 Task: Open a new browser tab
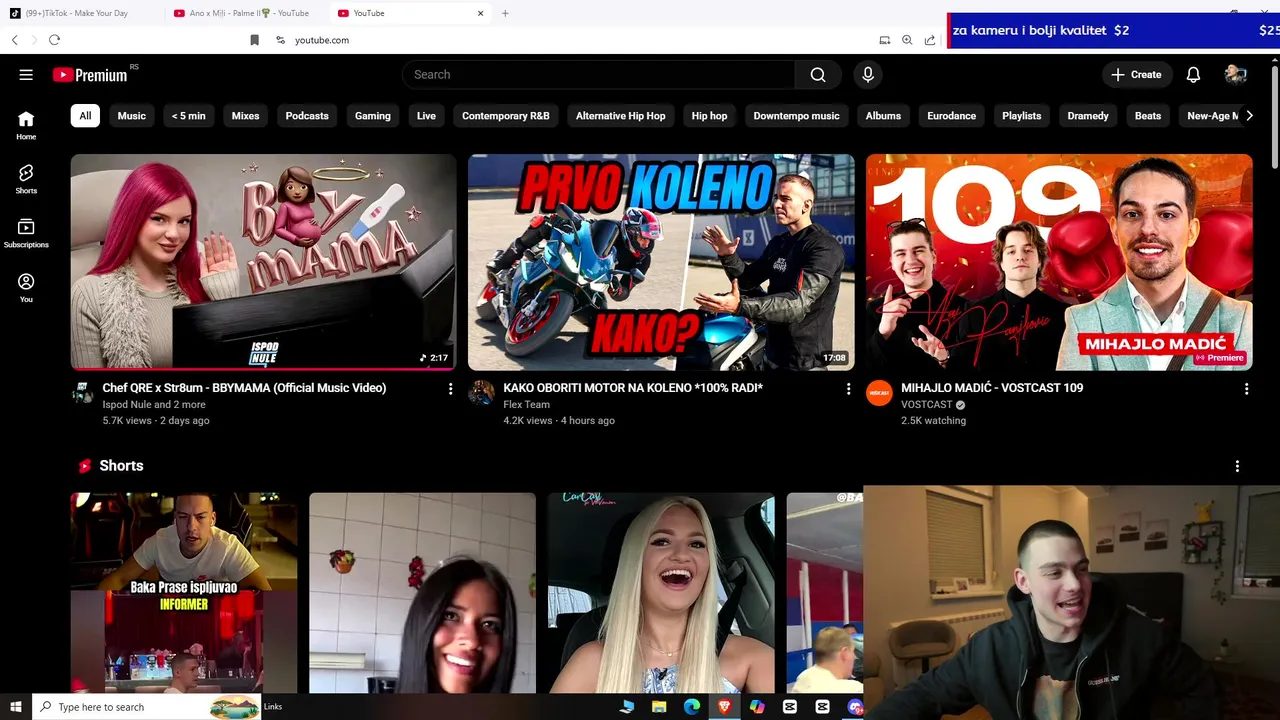click(505, 13)
